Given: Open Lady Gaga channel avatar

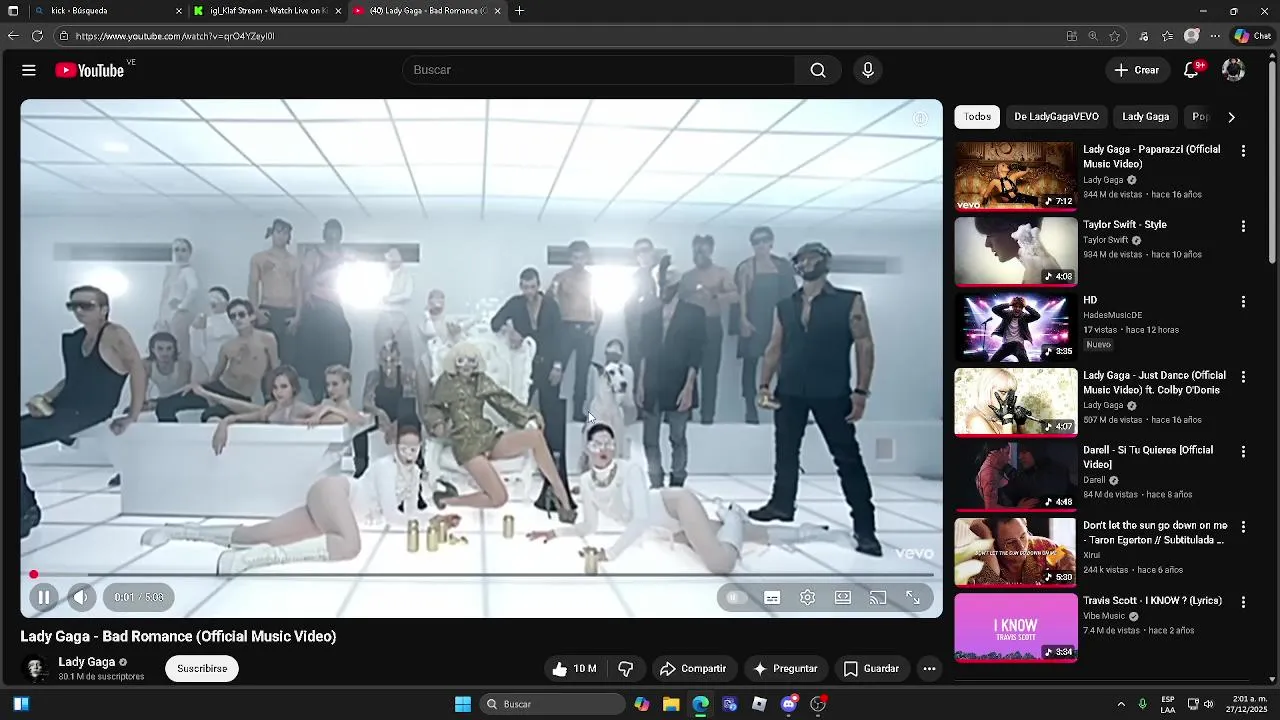Looking at the screenshot, I should (36, 668).
